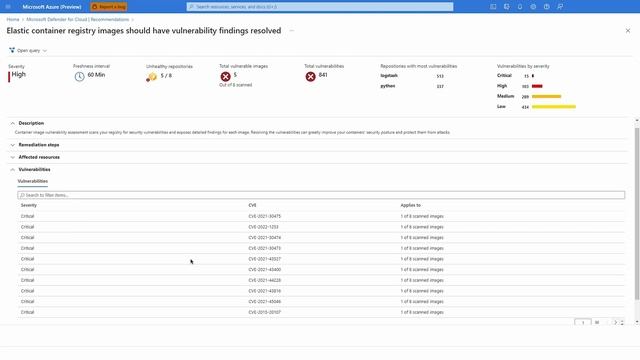640x360 pixels.
Task: Click the Freshness interval clock icon
Action: 79,76
